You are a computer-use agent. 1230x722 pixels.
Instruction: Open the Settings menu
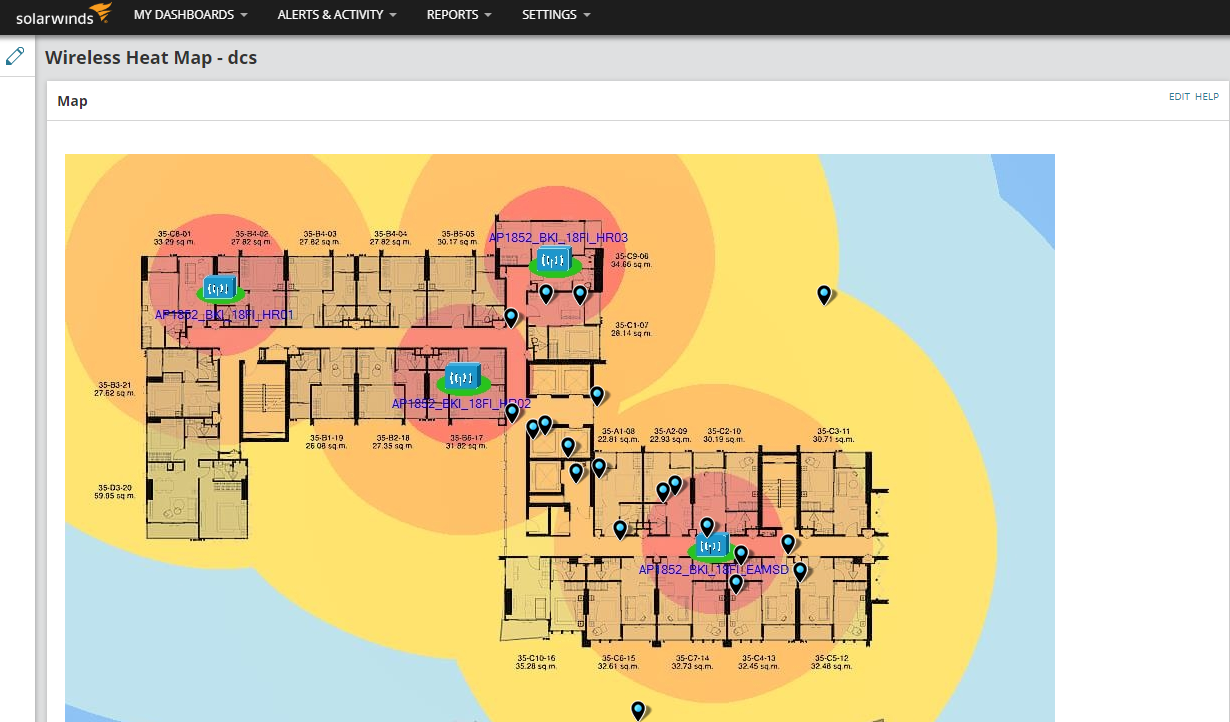click(x=556, y=15)
